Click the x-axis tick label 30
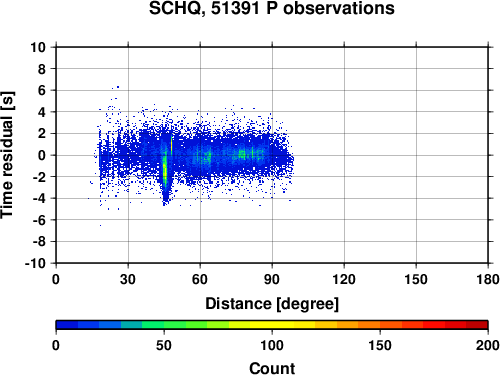The width and height of the screenshot is (500, 375). 128,279
